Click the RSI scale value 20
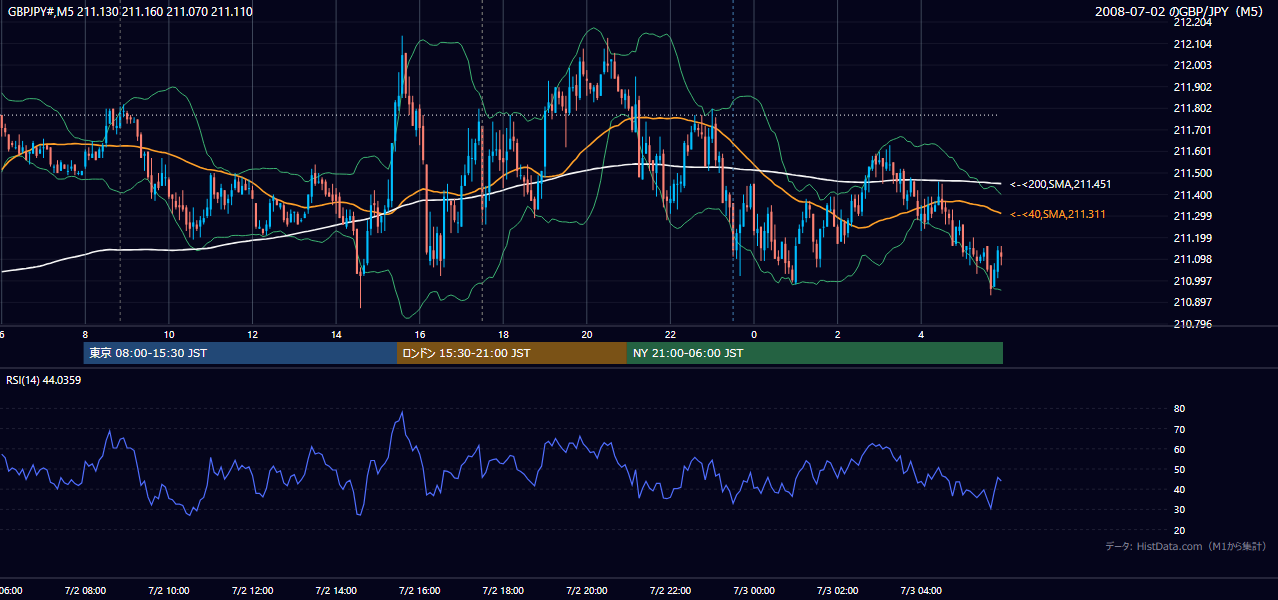Viewport: 1278px width, 600px height. coord(1179,530)
